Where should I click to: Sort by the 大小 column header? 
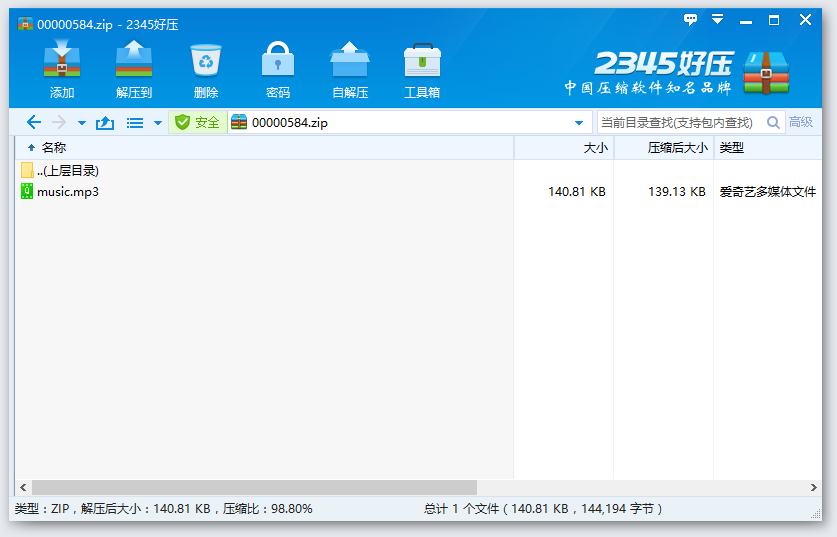point(564,147)
